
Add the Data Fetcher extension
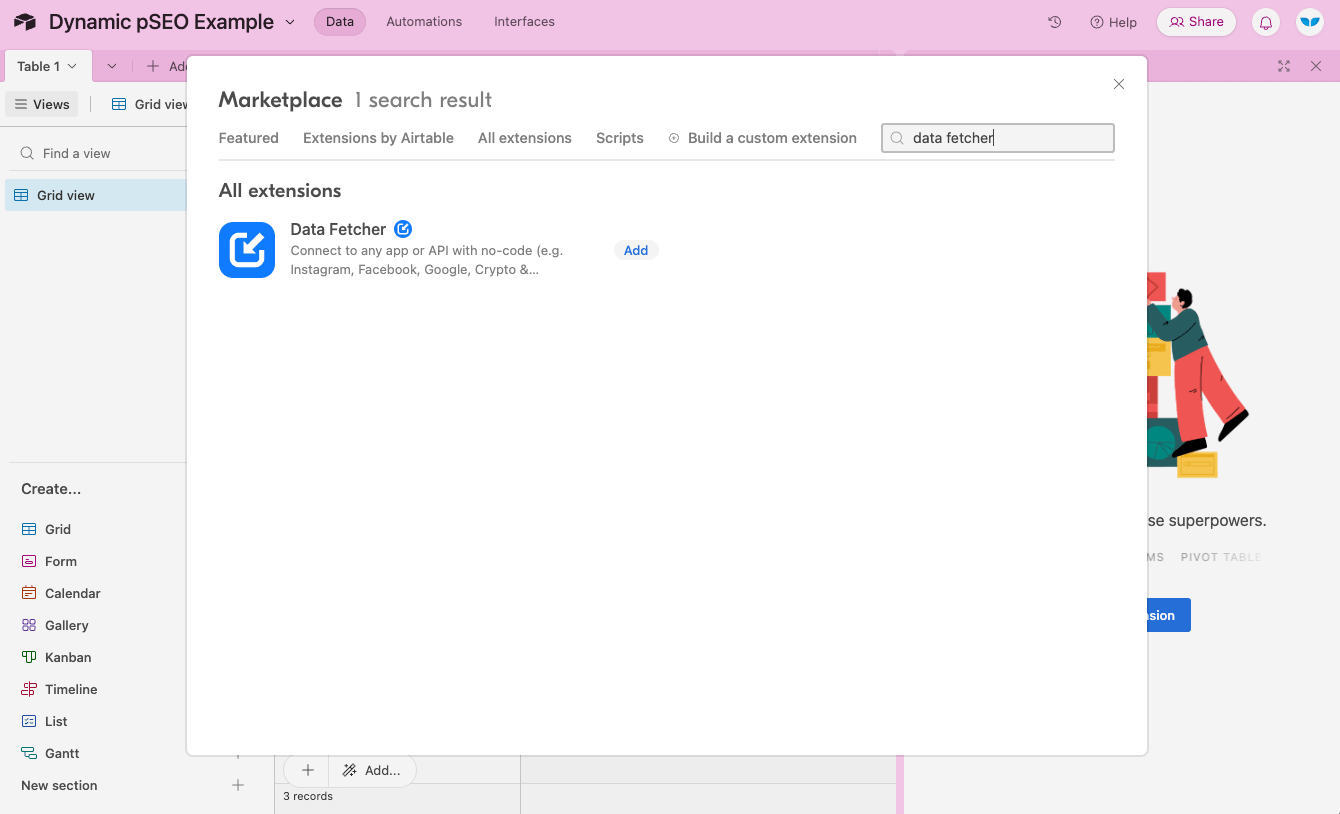pyautogui.click(x=636, y=250)
